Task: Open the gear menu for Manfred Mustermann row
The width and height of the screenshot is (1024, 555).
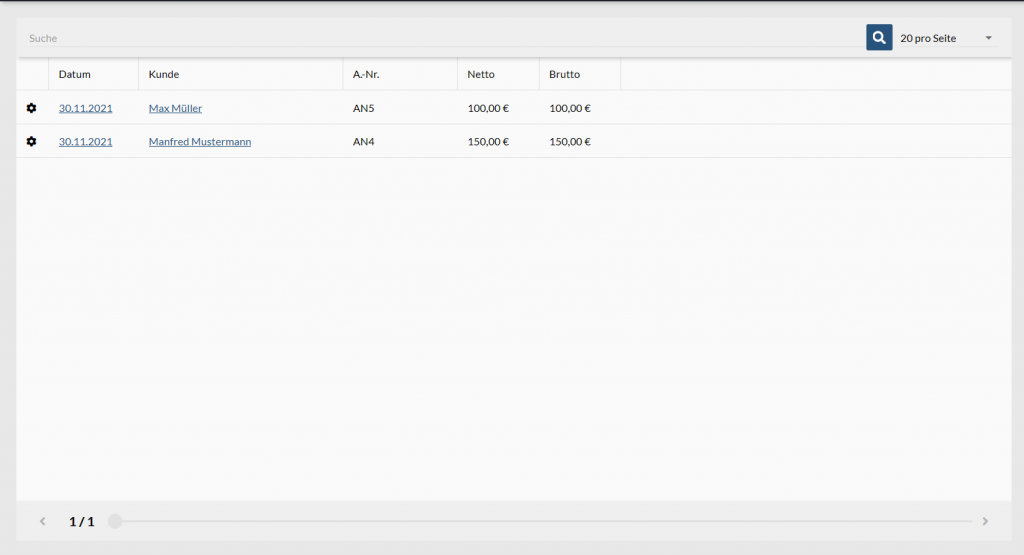Action: [x=31, y=142]
